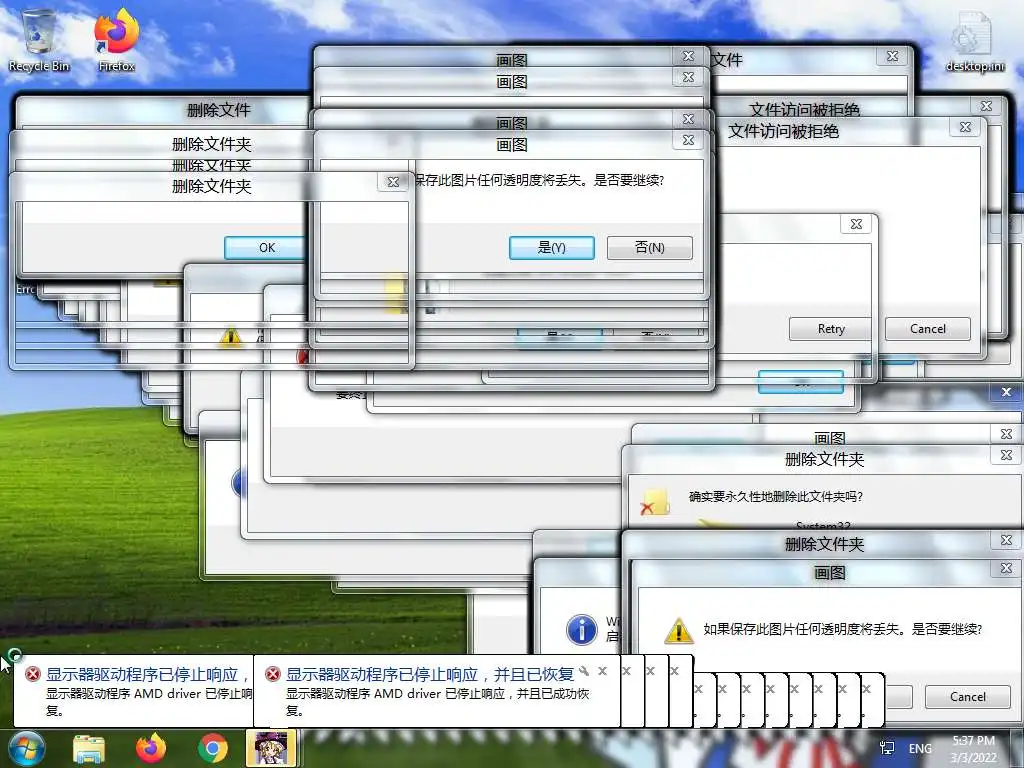Open the Recycle Bin desktop icon
This screenshot has height=768, width=1024.
pos(39,40)
